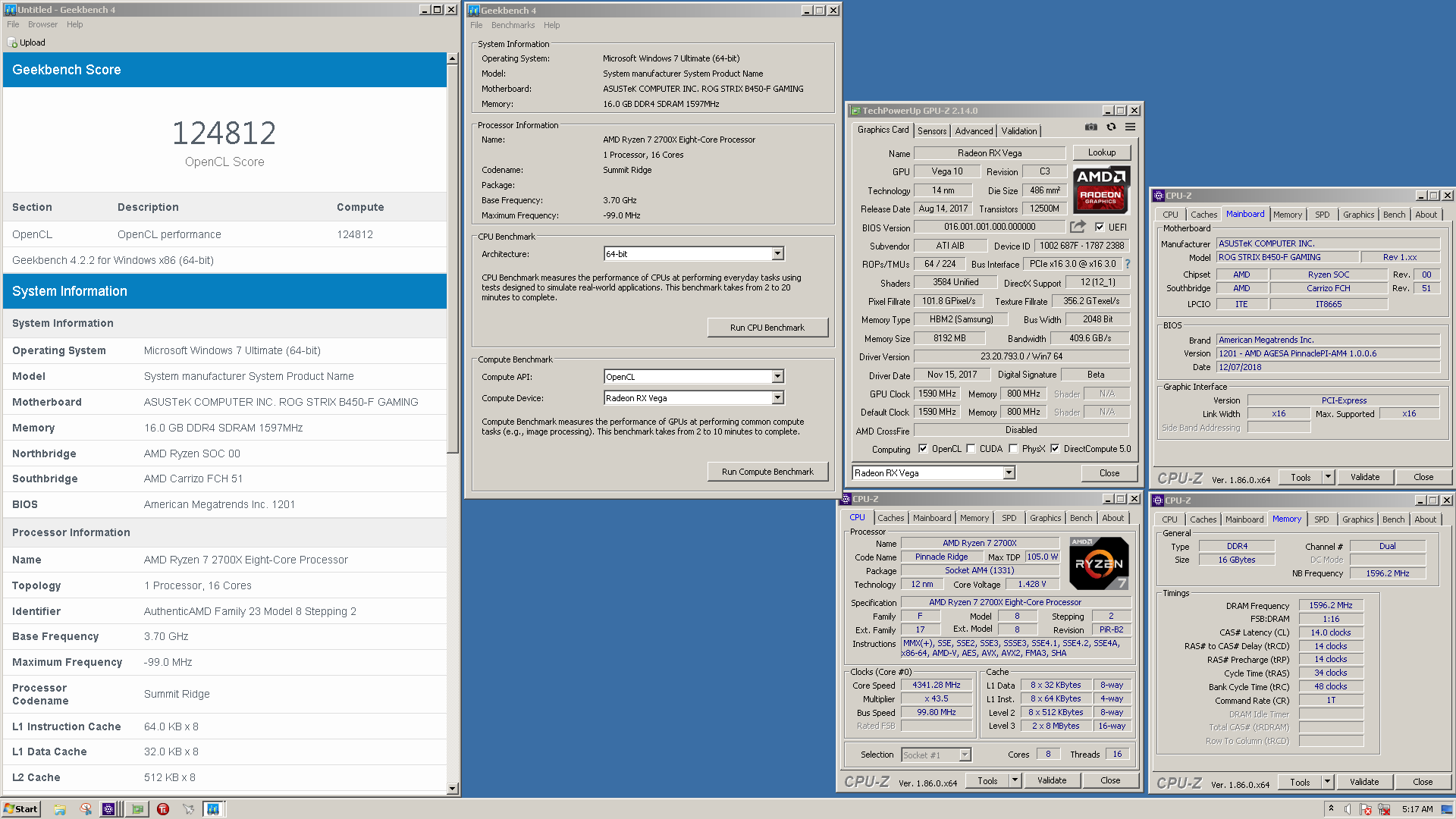Viewport: 1456px width, 819px height.
Task: Open the Socket #1 selection dropdown
Action: [x=965, y=755]
